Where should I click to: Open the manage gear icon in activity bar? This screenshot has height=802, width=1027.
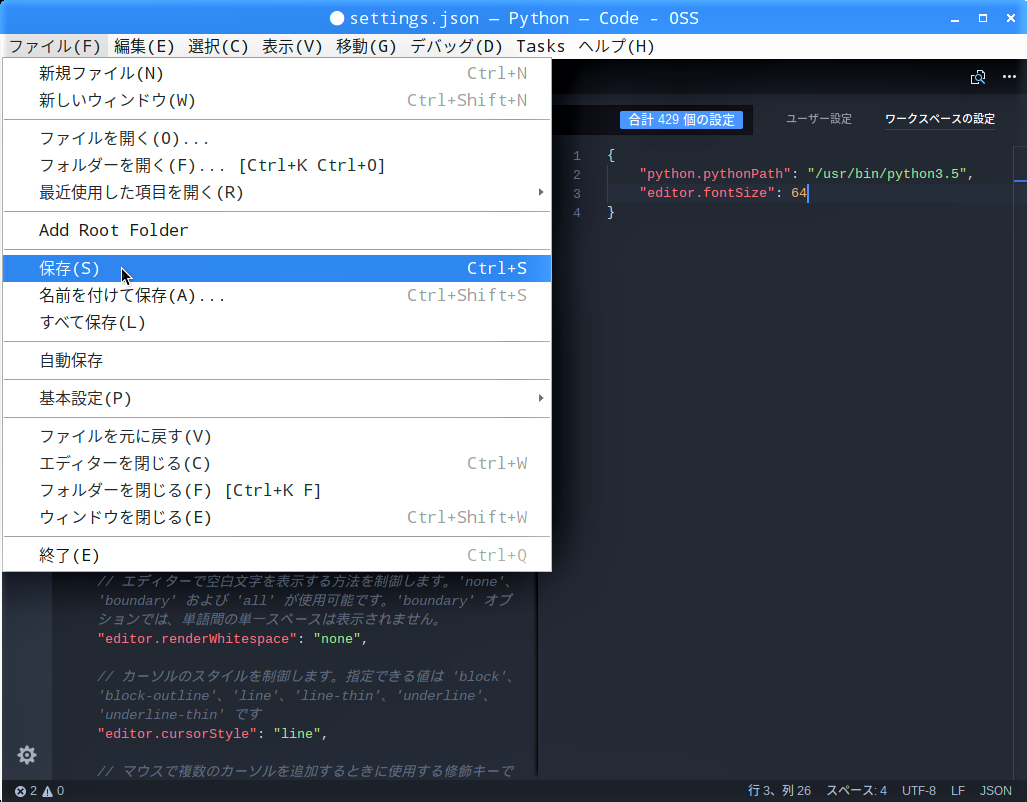tap(27, 755)
